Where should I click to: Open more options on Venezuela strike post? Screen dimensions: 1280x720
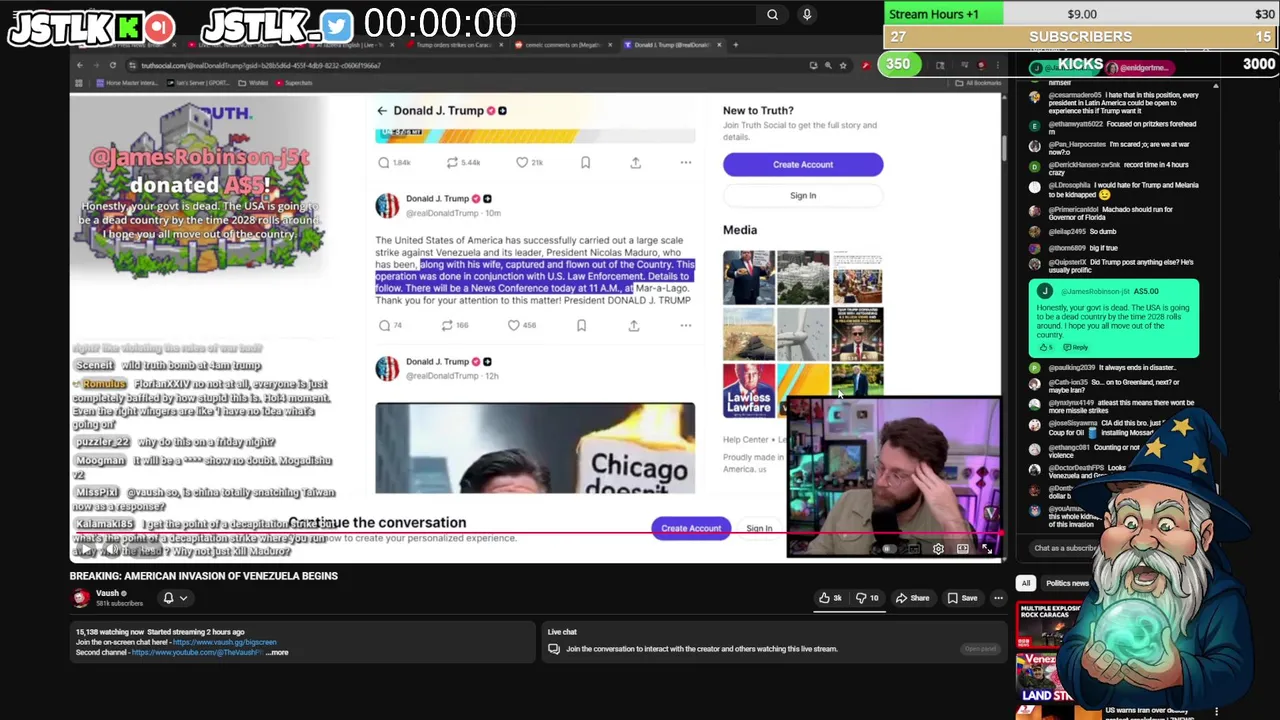pos(686,325)
